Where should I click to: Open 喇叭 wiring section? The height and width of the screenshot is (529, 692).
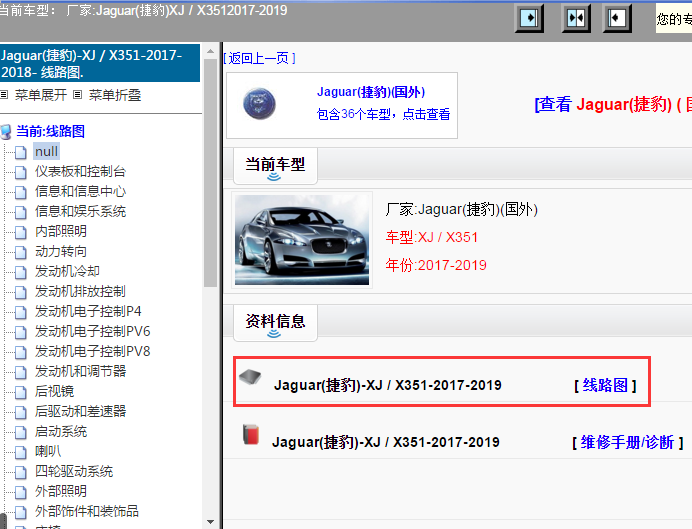pos(48,451)
